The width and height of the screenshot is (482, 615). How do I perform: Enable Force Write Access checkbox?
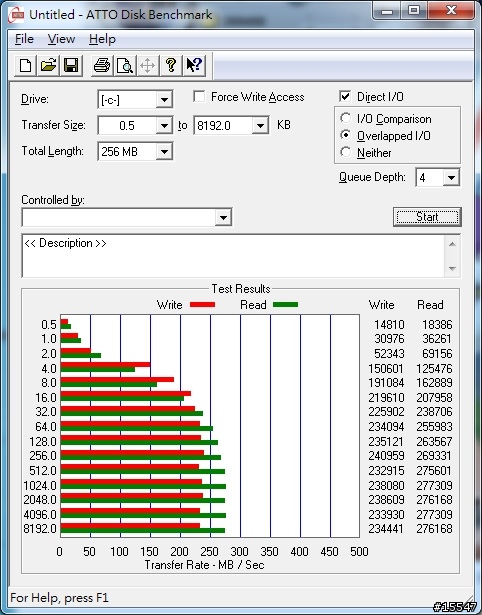coord(199,96)
